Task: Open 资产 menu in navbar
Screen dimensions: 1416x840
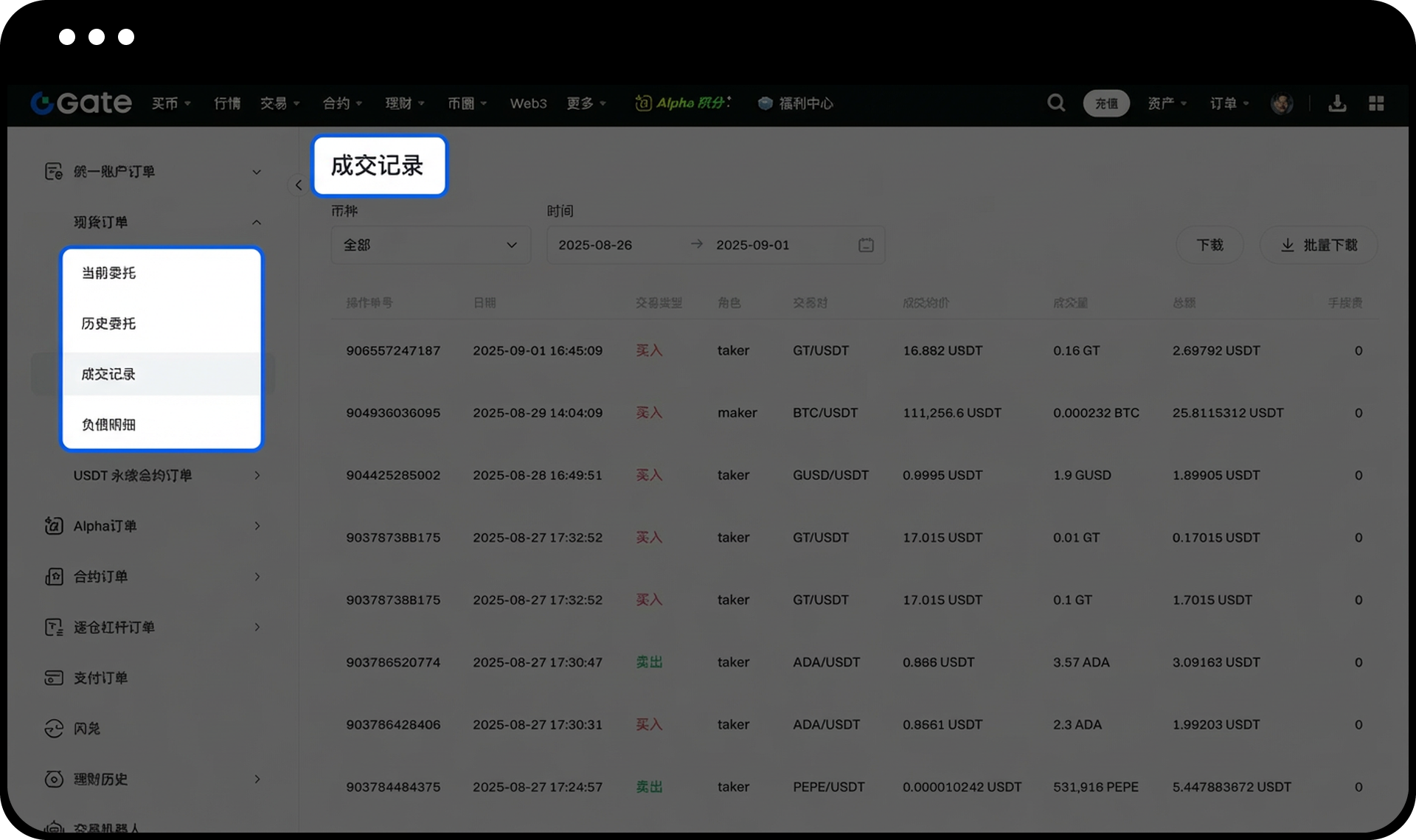Action: [x=1166, y=103]
